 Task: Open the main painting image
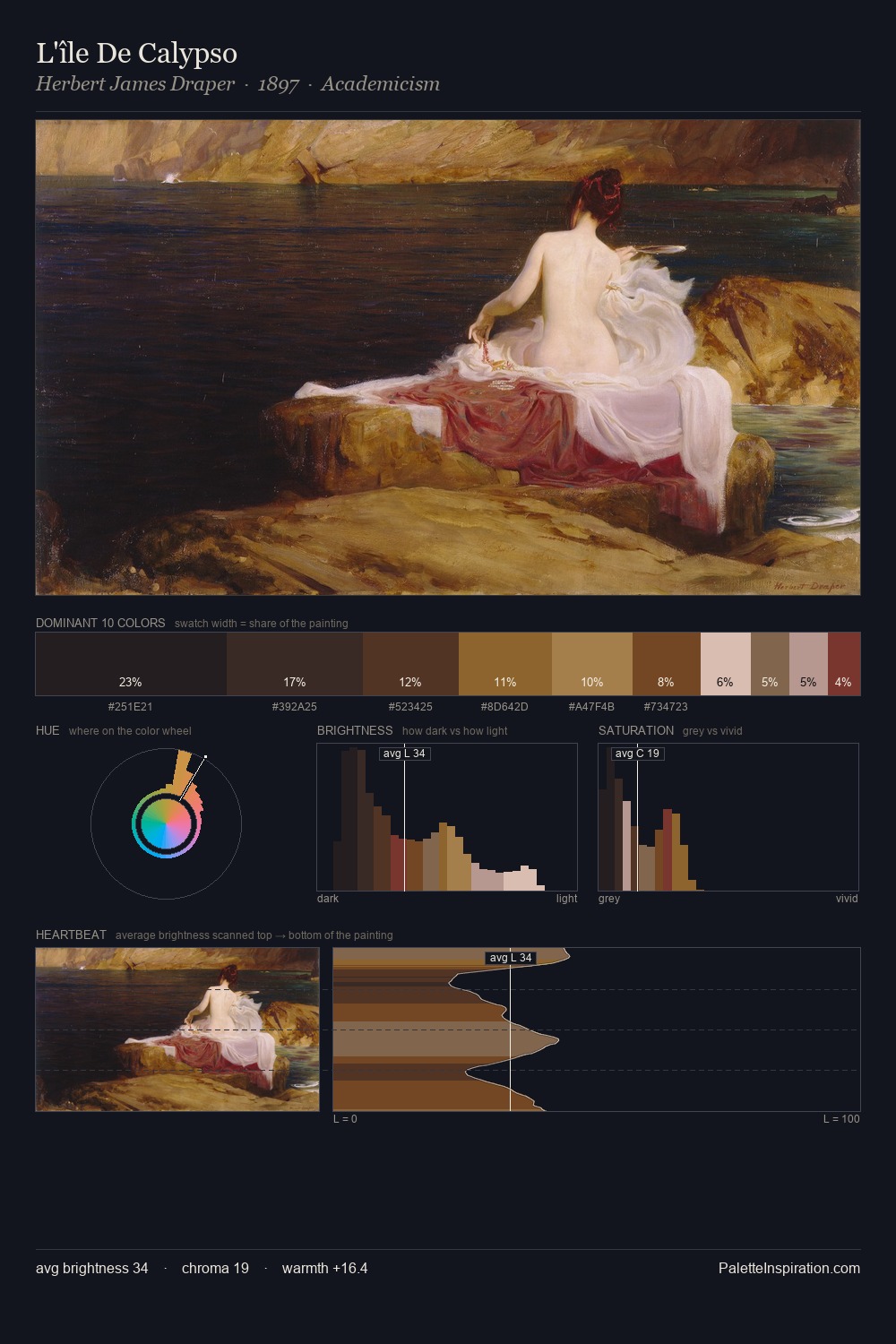coord(448,358)
